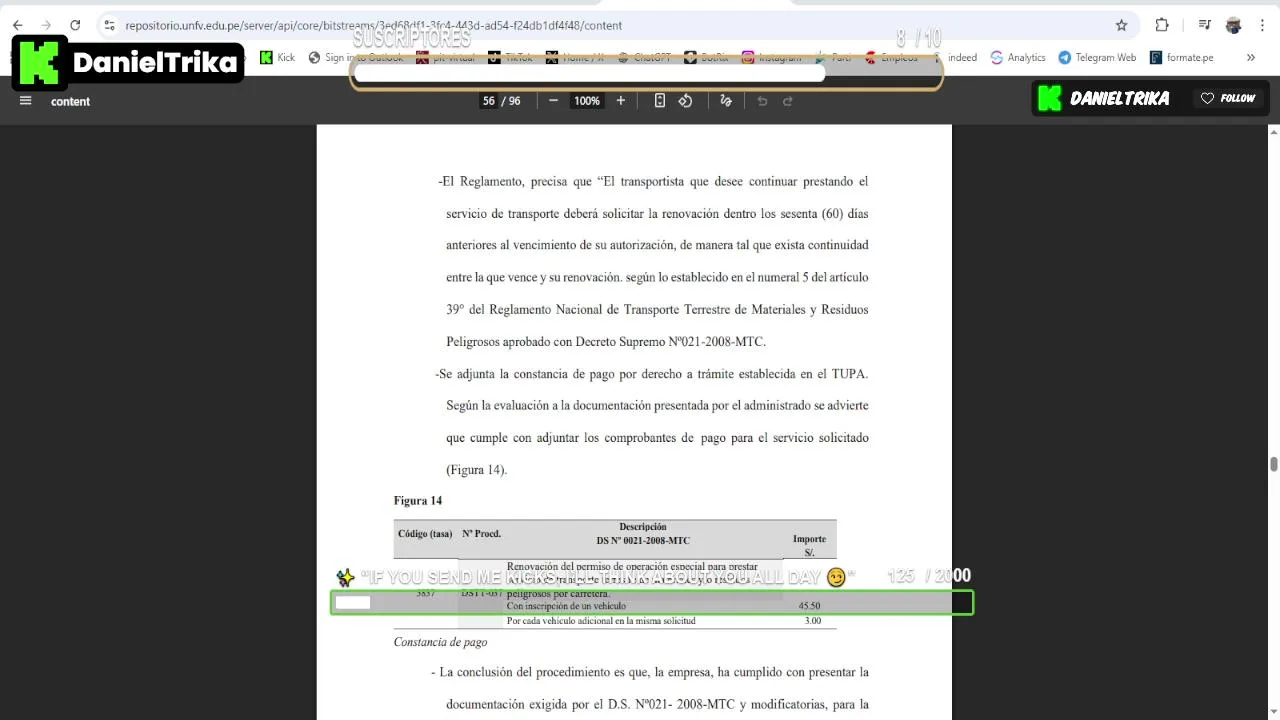The height and width of the screenshot is (720, 1280).
Task: Click the 'N° Proced.' column header
Action: pyautogui.click(x=481, y=534)
